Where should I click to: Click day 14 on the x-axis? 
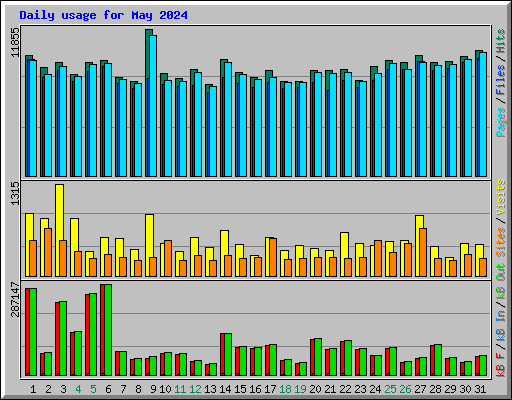(225, 389)
